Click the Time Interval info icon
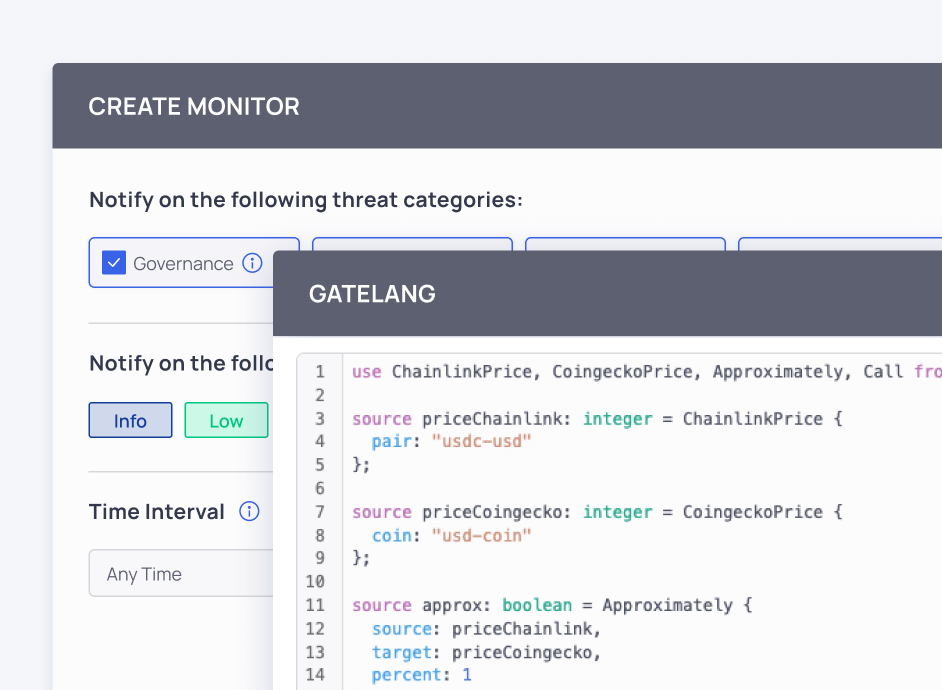Viewport: 942px width, 690px height. coord(249,512)
